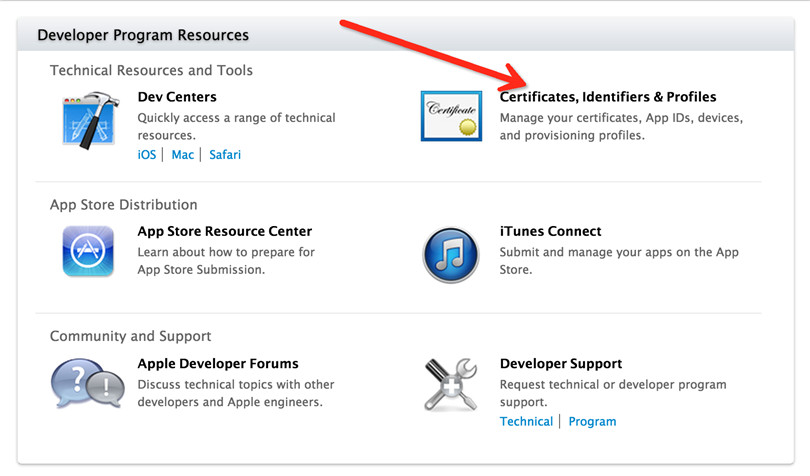Open the Technical support link
The image size is (810, 476).
pyautogui.click(x=526, y=421)
